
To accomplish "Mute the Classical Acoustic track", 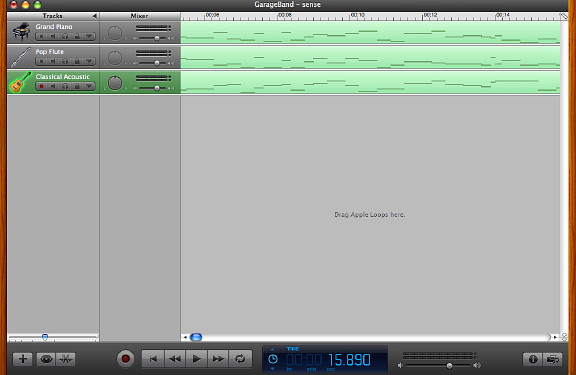I will 53,86.
